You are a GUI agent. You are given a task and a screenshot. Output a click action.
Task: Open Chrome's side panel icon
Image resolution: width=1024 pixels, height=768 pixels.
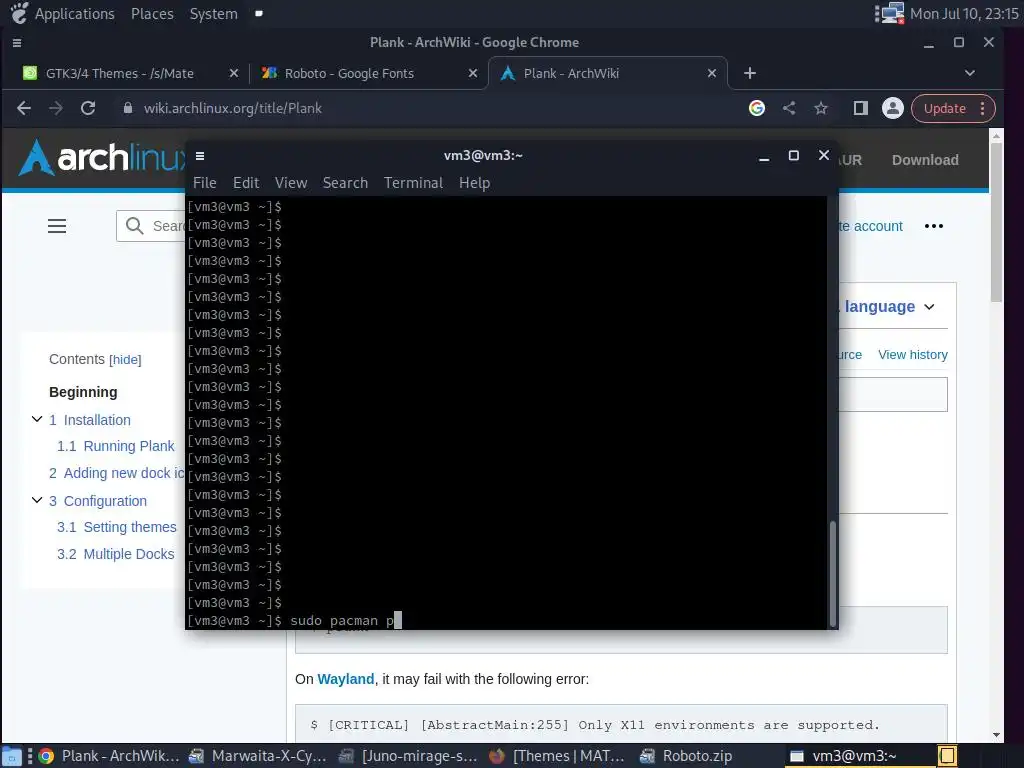coord(861,108)
